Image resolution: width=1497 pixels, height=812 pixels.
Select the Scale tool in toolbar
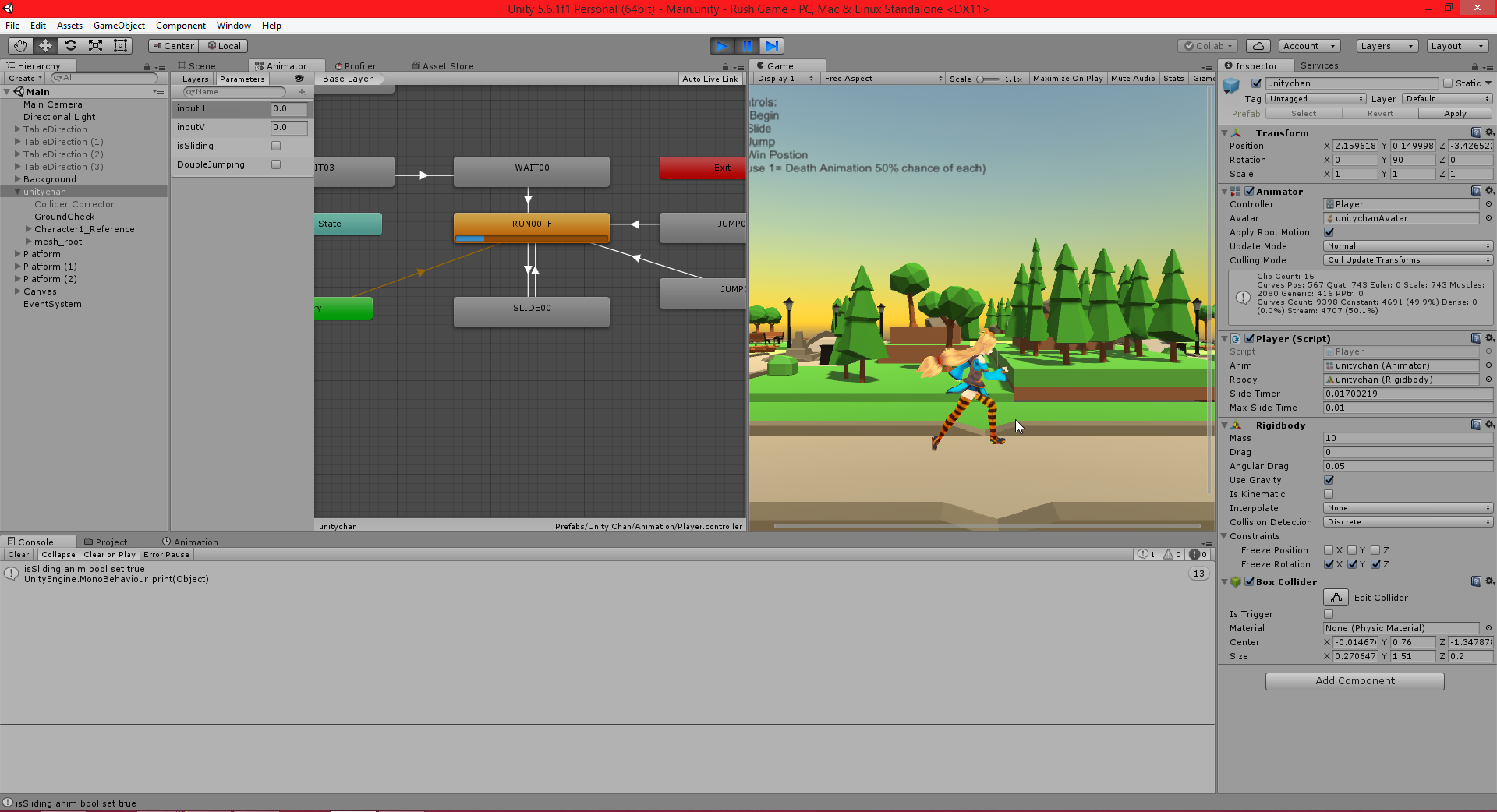(x=95, y=46)
